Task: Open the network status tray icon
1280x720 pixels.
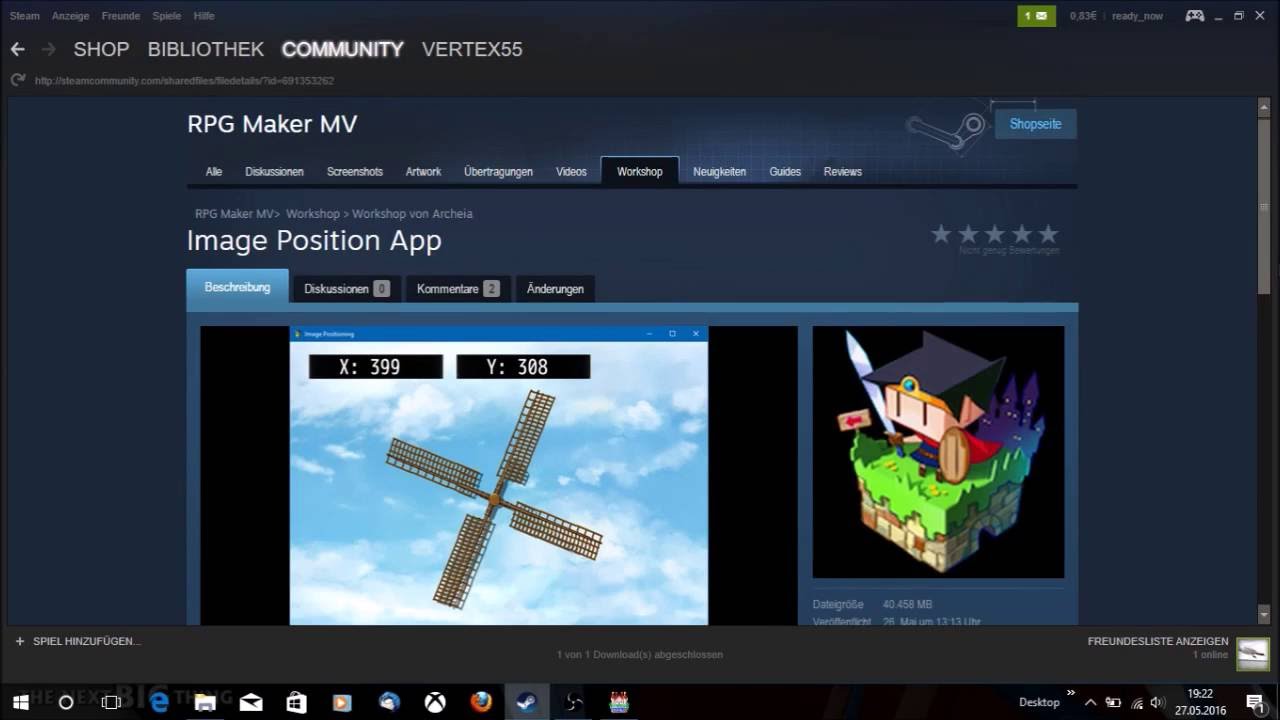Action: 1136,702
